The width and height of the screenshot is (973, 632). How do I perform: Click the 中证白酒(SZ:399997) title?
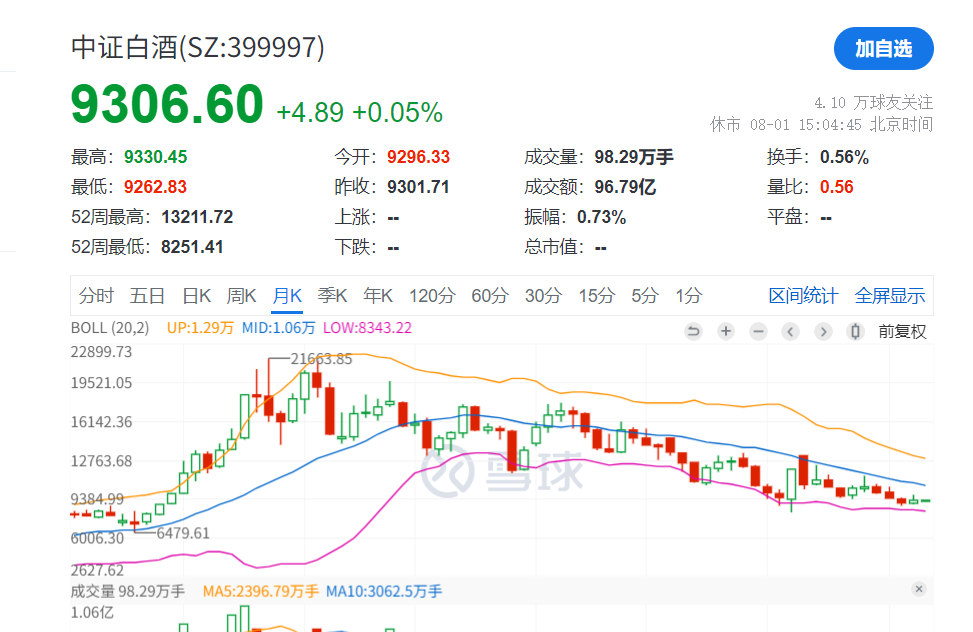(198, 48)
